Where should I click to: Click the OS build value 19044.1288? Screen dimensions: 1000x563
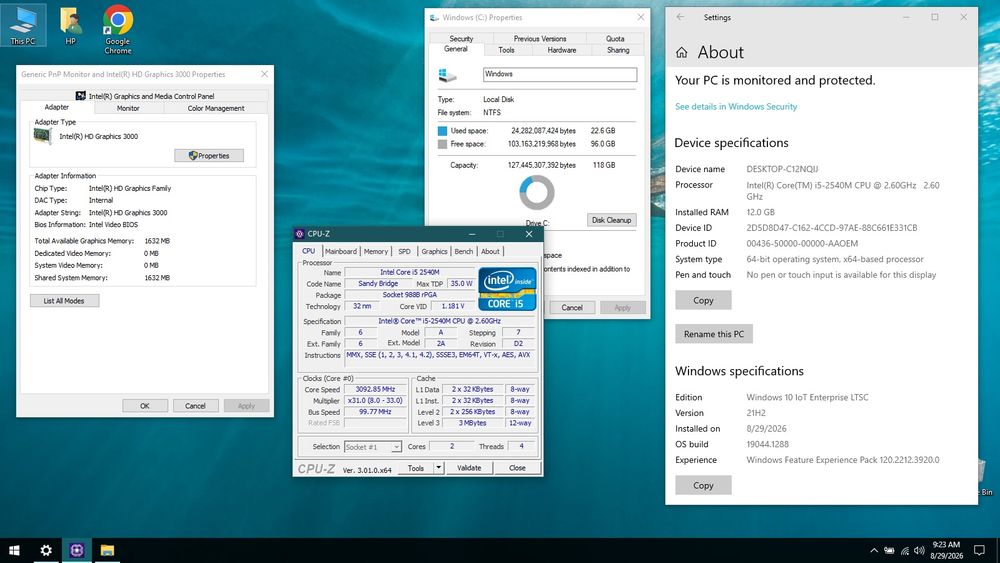click(x=767, y=444)
